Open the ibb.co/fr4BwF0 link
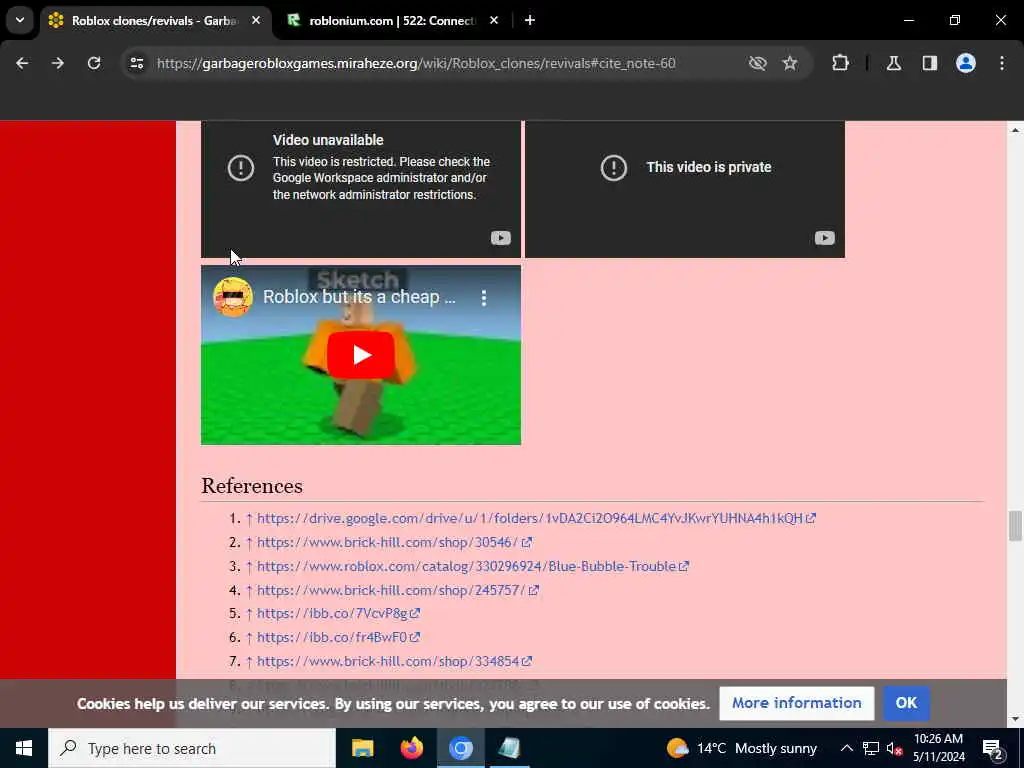Viewport: 1024px width, 768px height. coord(338,637)
